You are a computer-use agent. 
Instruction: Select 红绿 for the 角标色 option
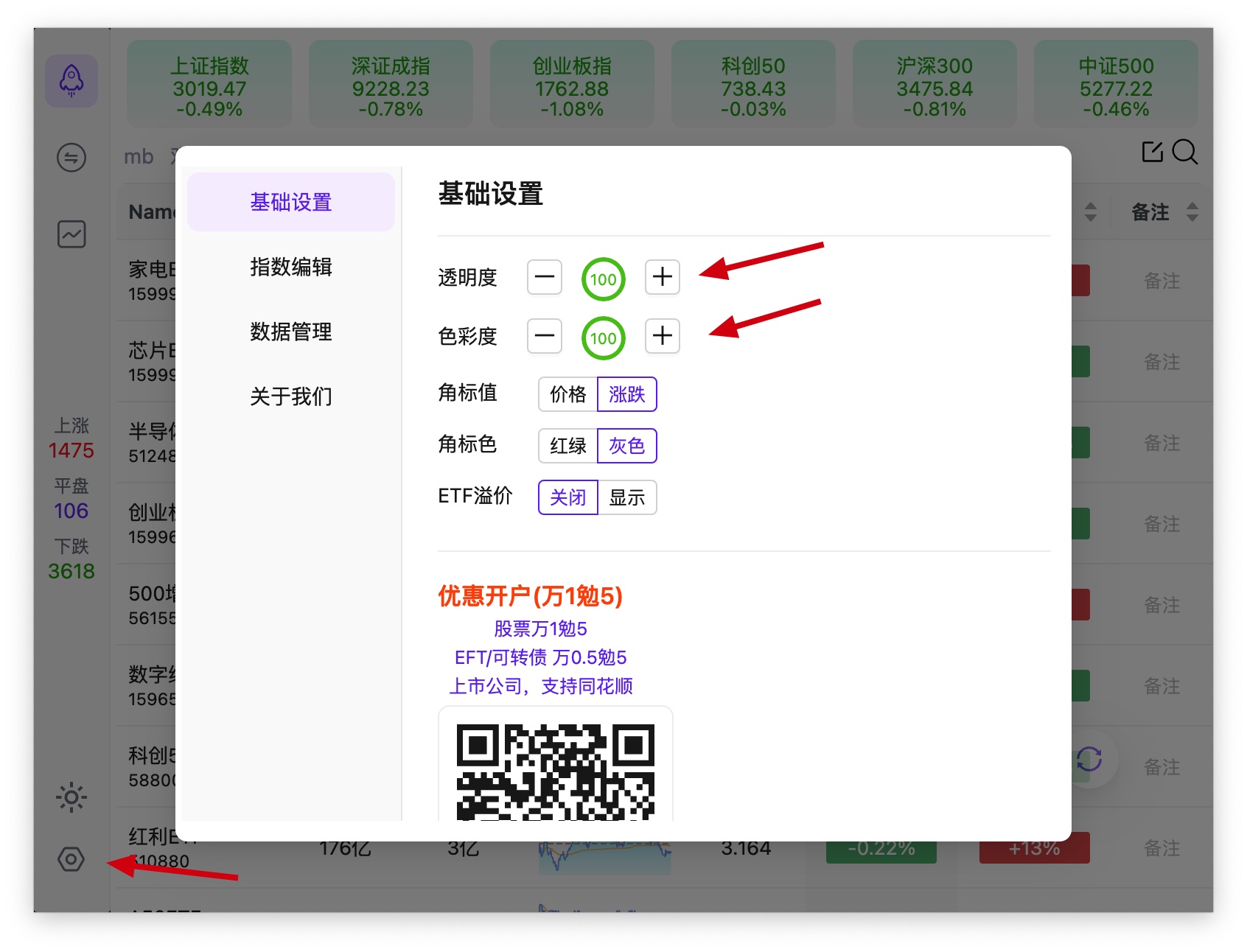(x=568, y=446)
